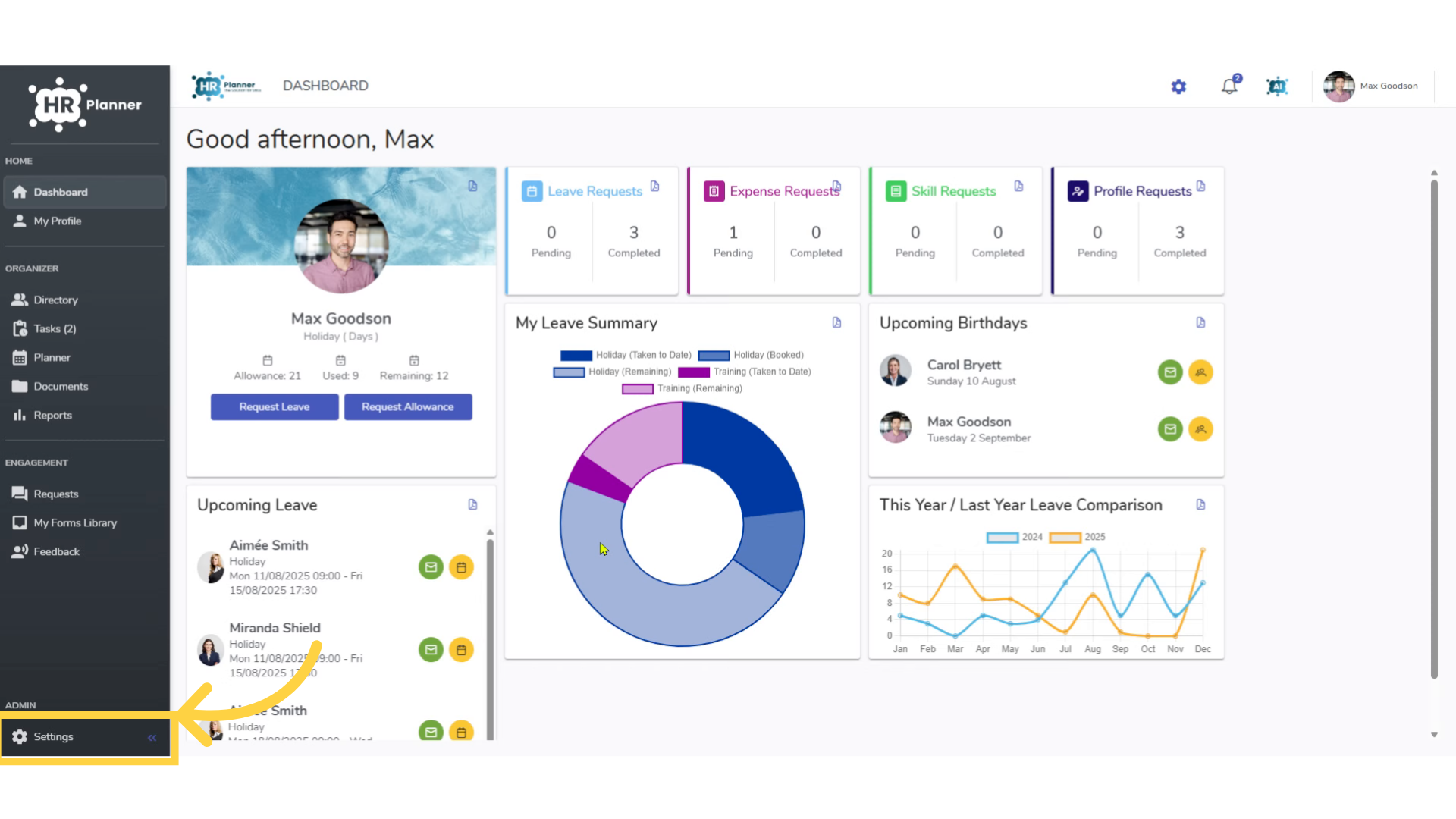Screen dimensions: 1456x819
Task: Toggle Training (Remaining) legend swatch
Action: [x=638, y=389]
